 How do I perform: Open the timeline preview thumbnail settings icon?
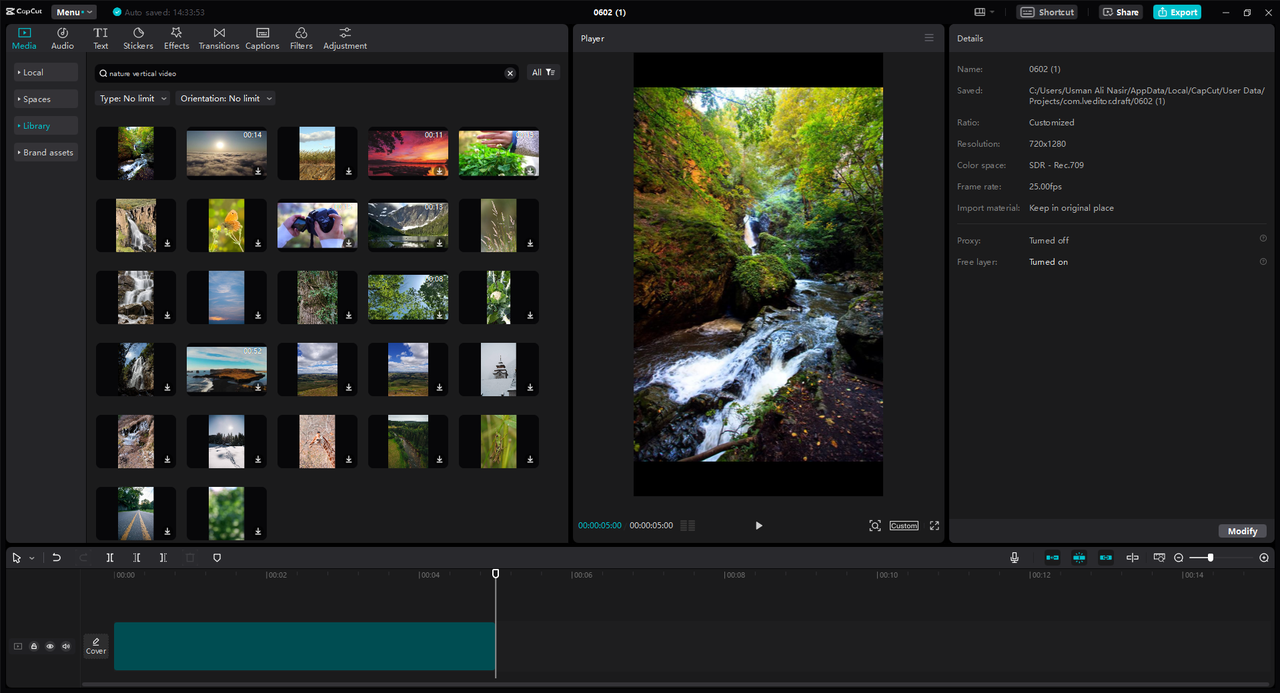coord(1159,558)
